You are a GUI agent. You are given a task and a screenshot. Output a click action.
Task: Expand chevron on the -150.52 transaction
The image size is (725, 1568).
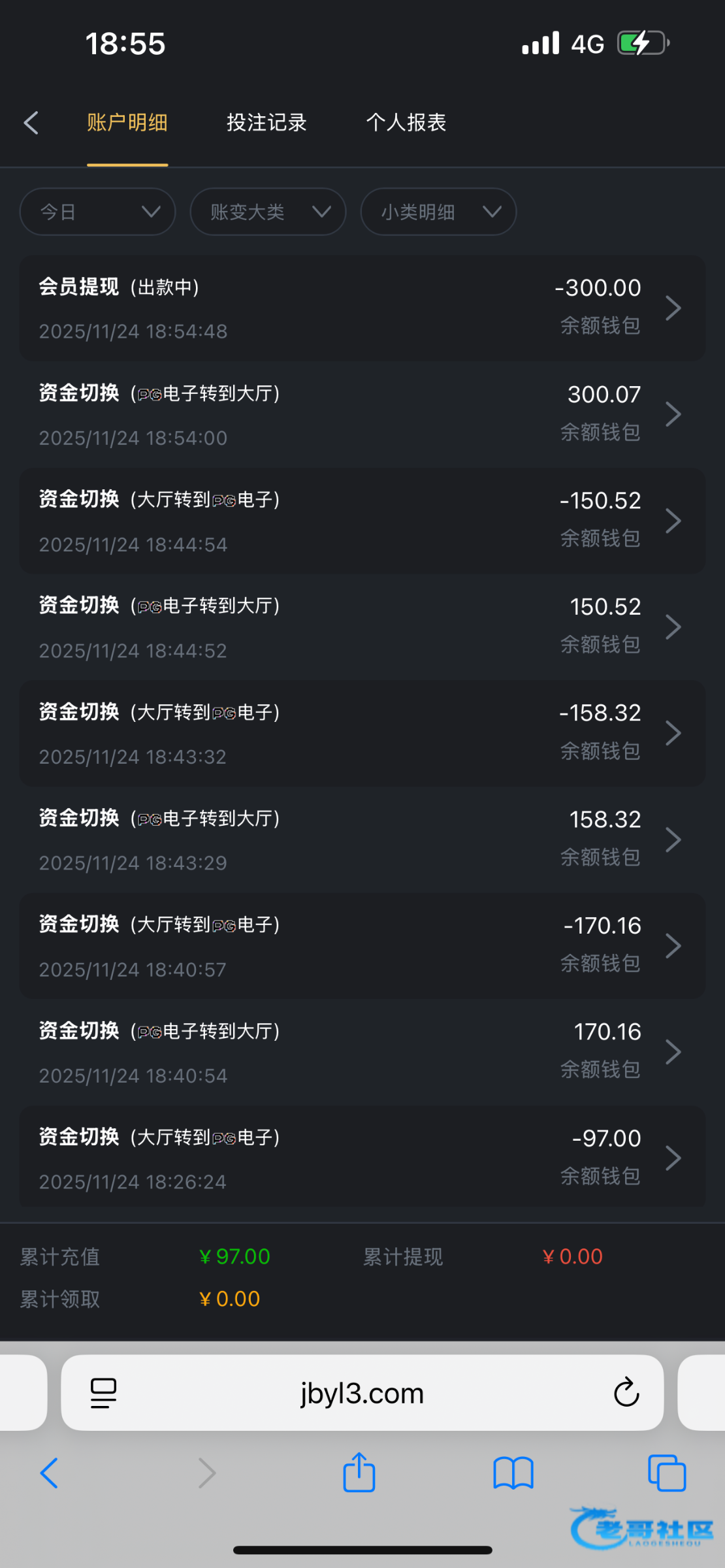tap(673, 521)
